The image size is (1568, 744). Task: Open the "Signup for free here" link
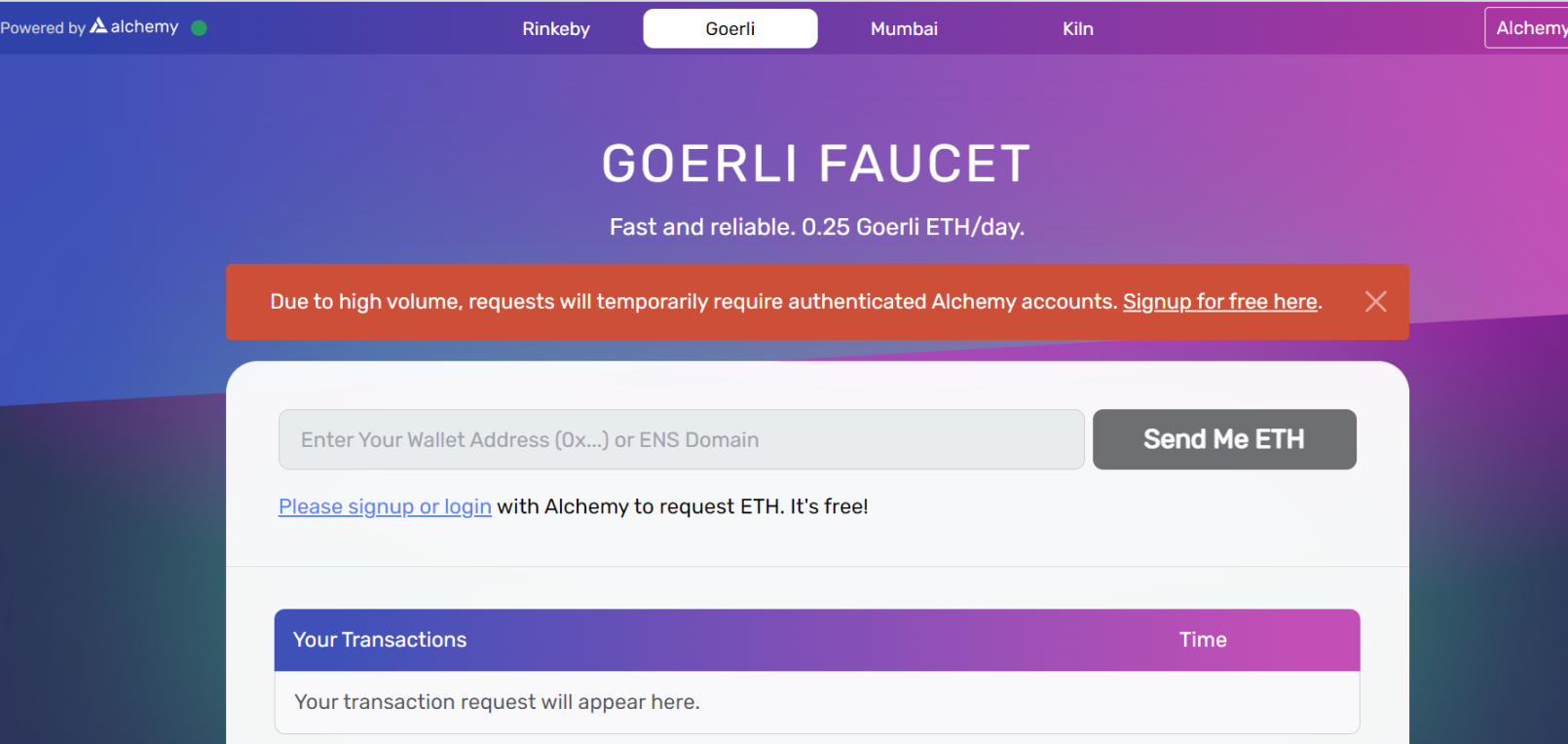(1219, 302)
